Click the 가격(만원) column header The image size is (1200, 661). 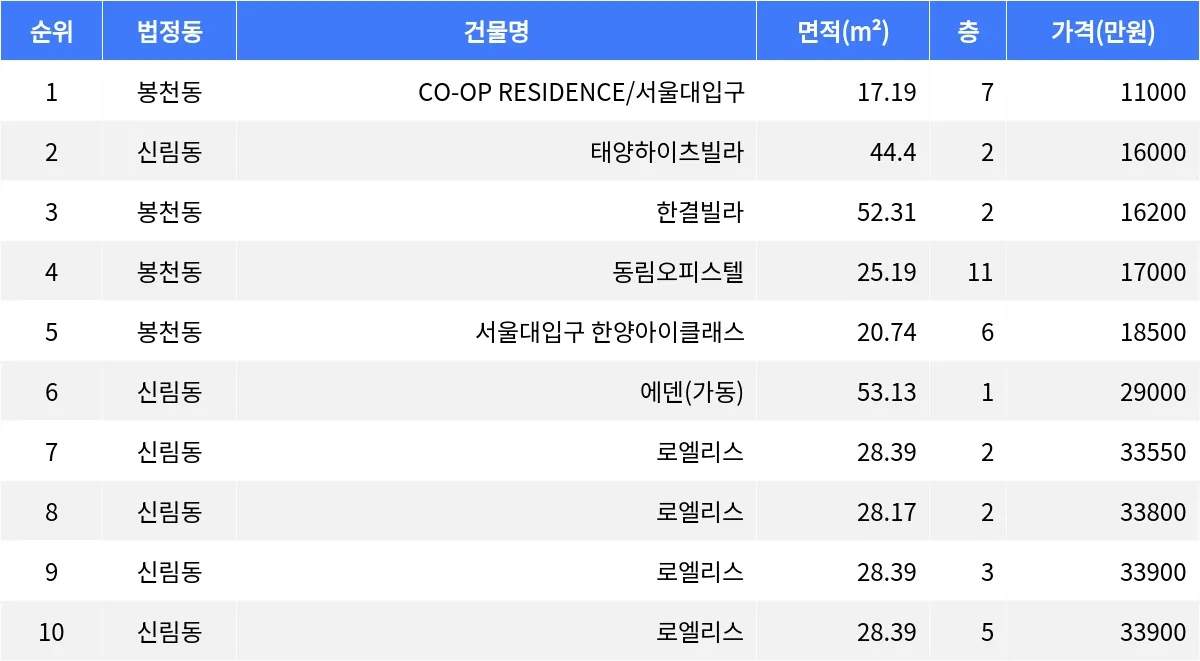(x=1102, y=32)
